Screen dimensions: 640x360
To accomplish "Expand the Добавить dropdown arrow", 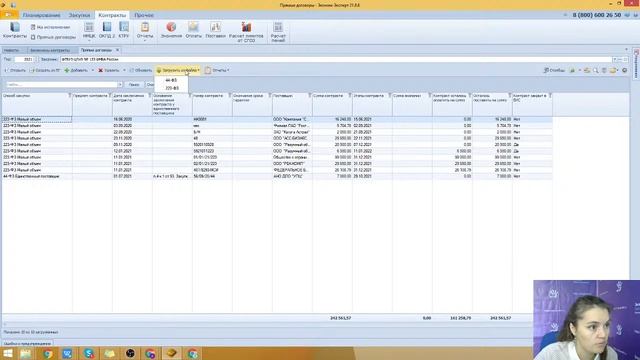I will [x=93, y=70].
